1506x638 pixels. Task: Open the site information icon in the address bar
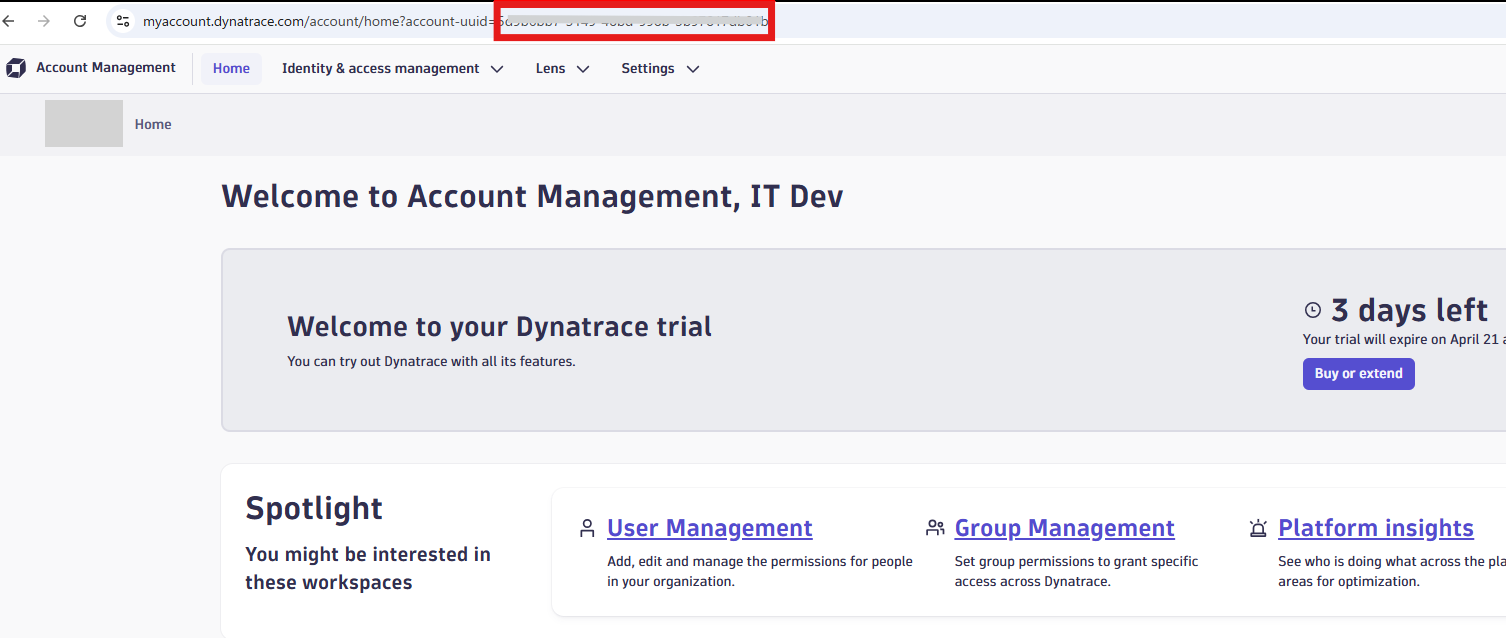[122, 21]
